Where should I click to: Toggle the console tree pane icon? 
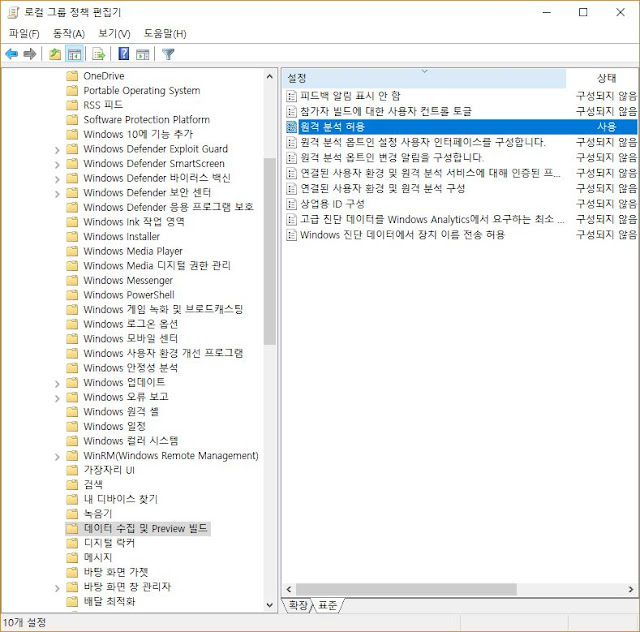(x=74, y=54)
